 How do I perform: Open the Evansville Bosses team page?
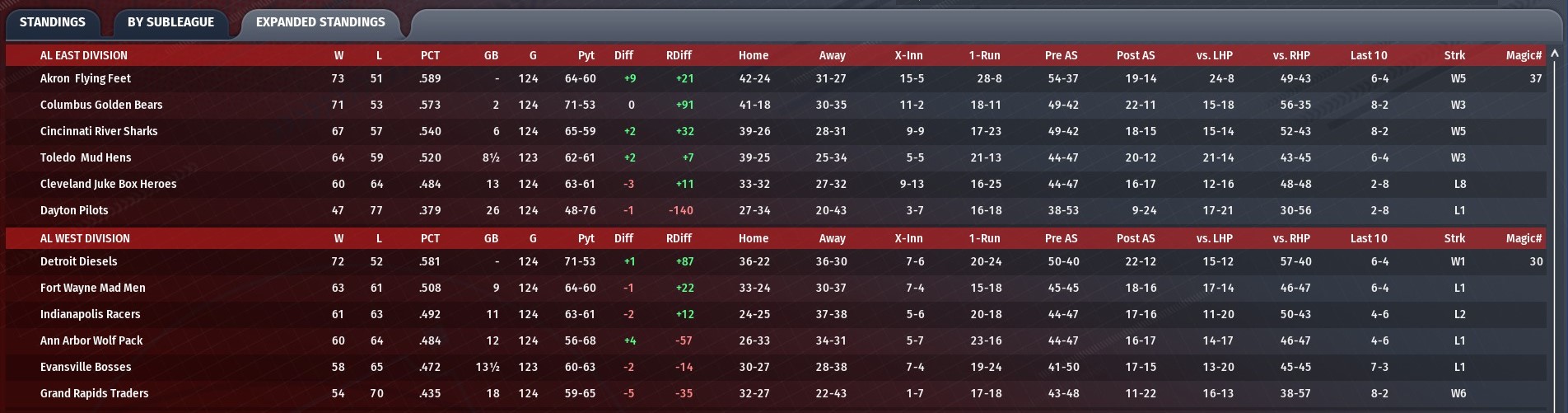pyautogui.click(x=86, y=367)
